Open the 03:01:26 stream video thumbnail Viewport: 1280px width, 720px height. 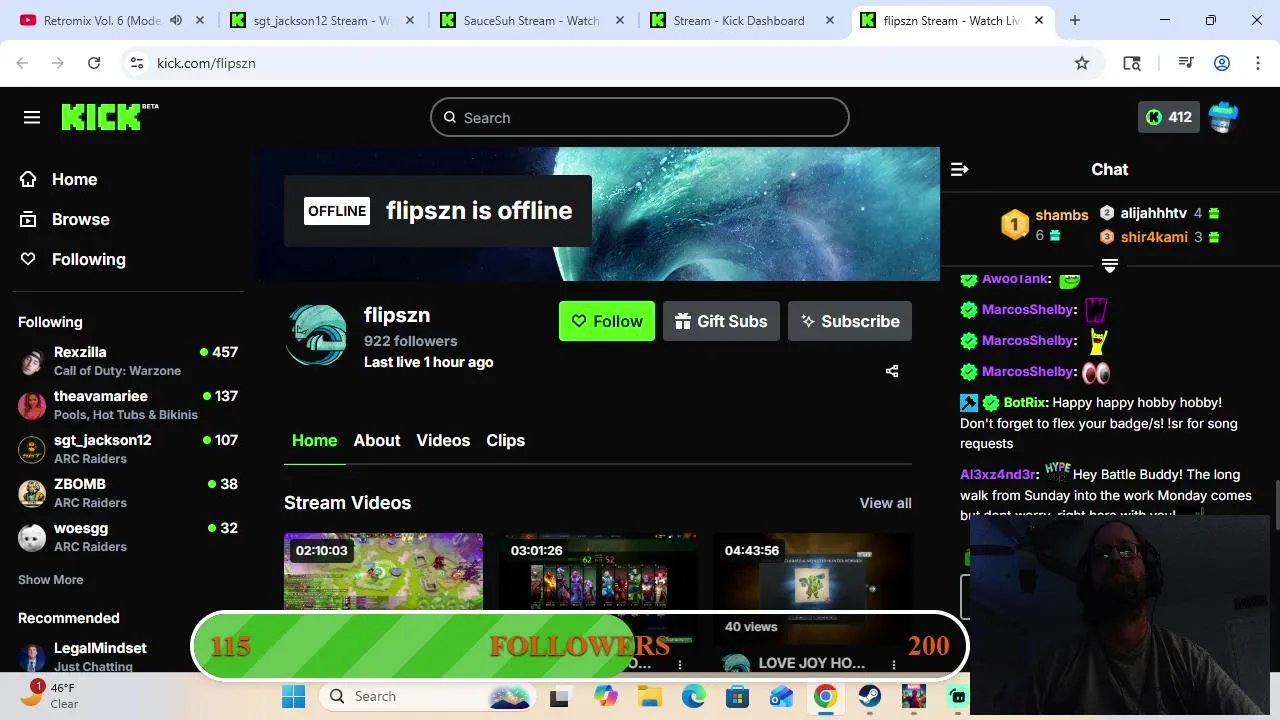click(x=598, y=571)
